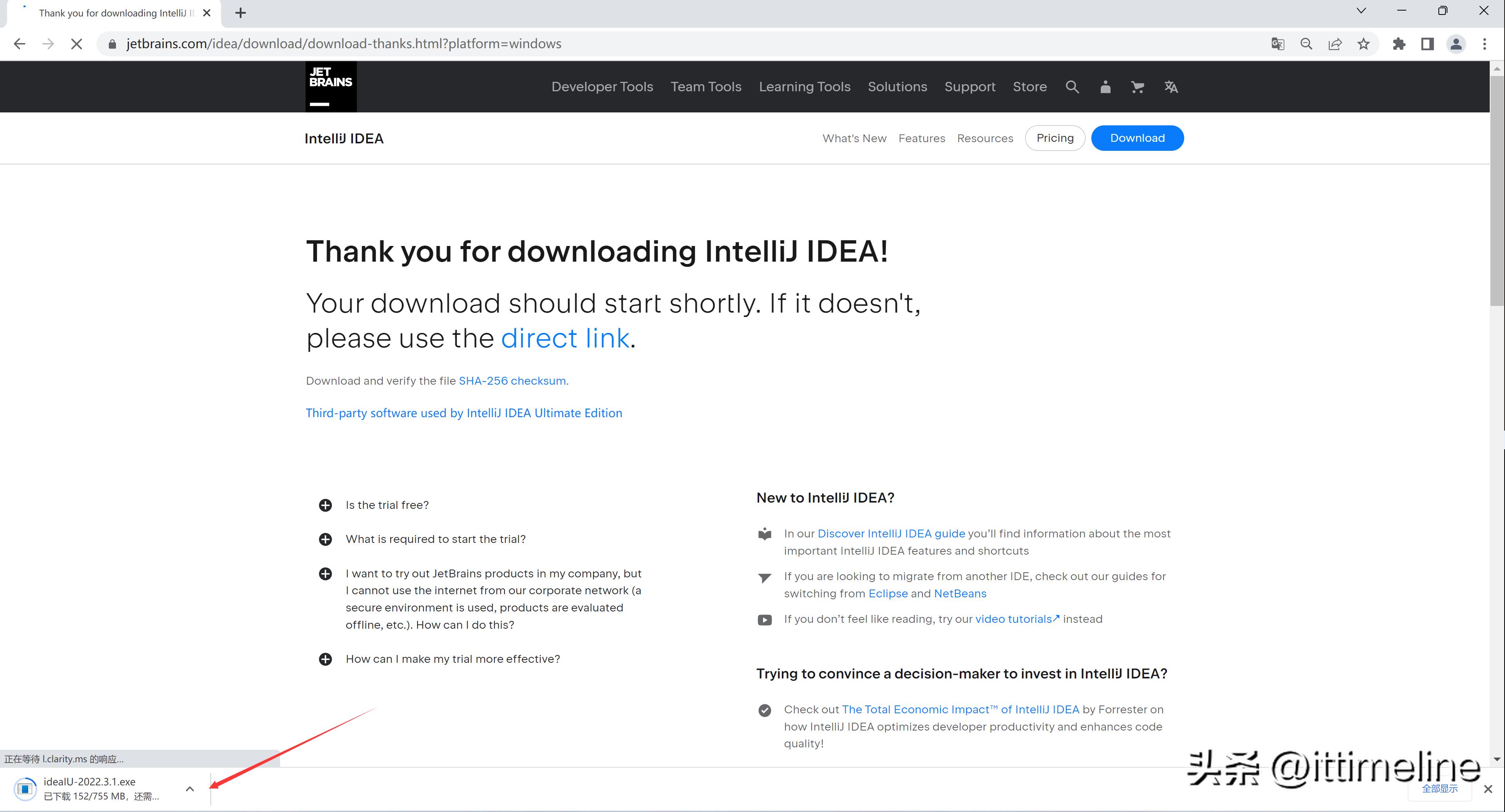Open the site language selector icon
This screenshot has width=1505, height=812.
point(1171,87)
